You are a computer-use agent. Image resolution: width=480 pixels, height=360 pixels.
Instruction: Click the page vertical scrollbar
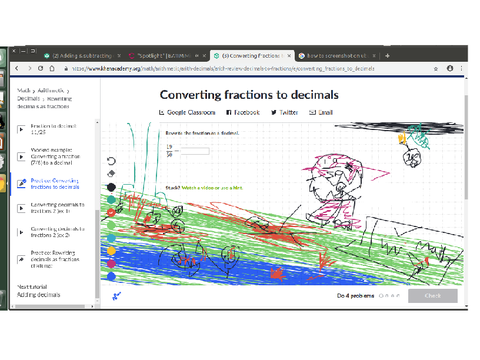point(466,147)
